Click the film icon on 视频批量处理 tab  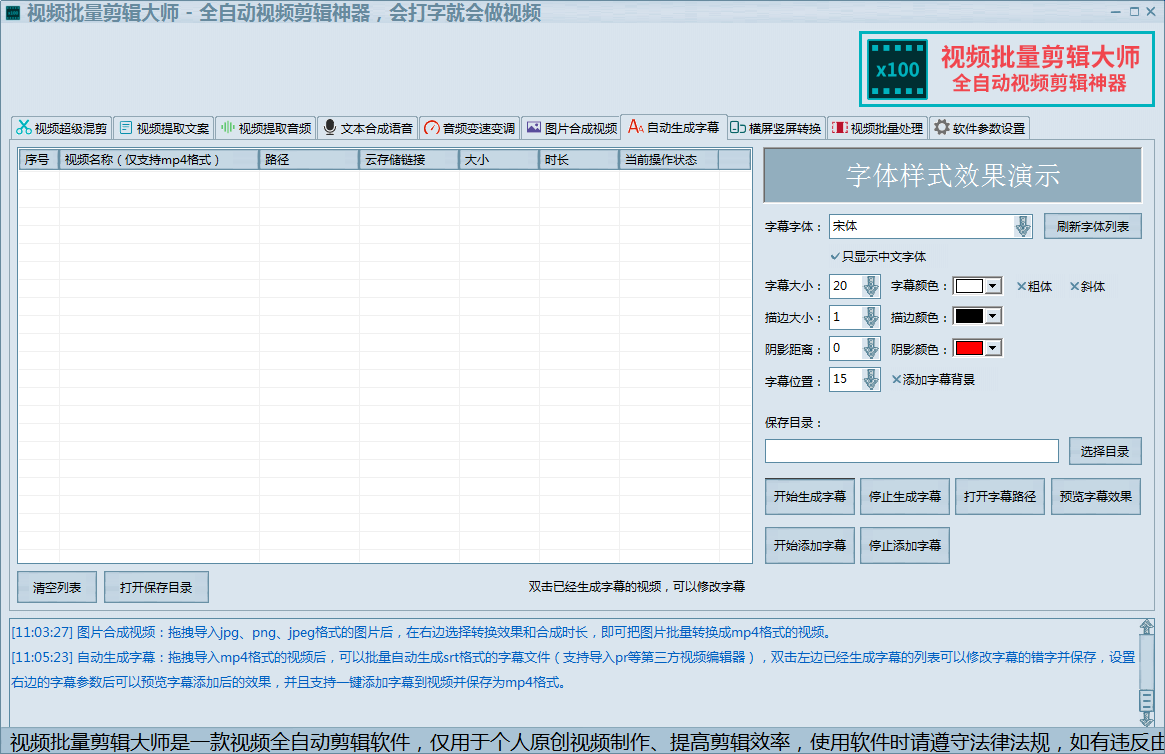click(x=840, y=128)
